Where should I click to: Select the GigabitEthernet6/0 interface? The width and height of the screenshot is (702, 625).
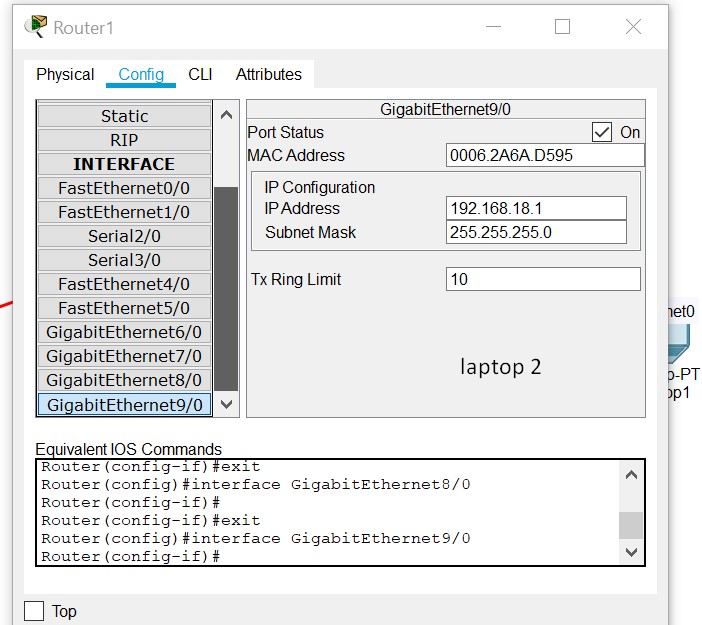pyautogui.click(x=124, y=332)
